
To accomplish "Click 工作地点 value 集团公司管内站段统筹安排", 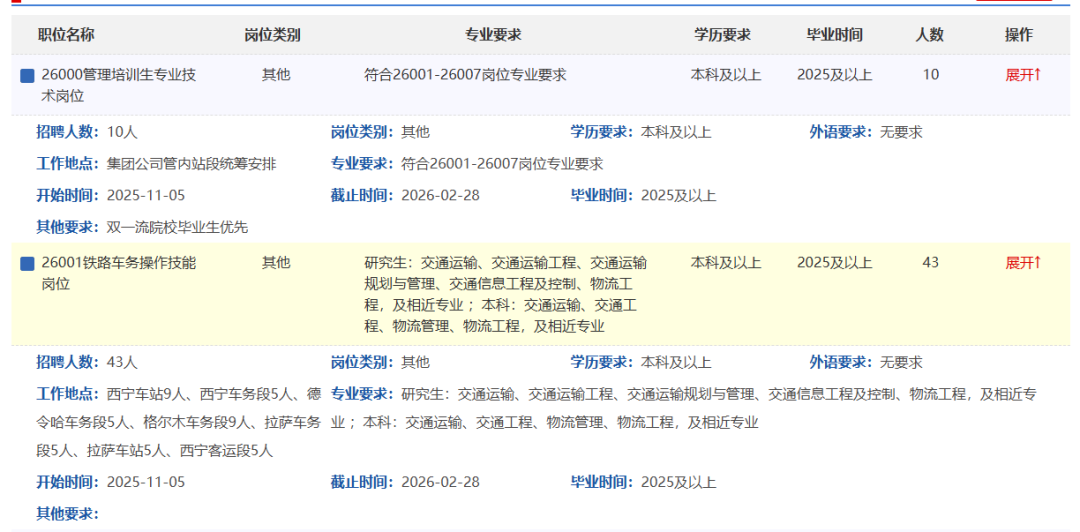I will (191, 164).
